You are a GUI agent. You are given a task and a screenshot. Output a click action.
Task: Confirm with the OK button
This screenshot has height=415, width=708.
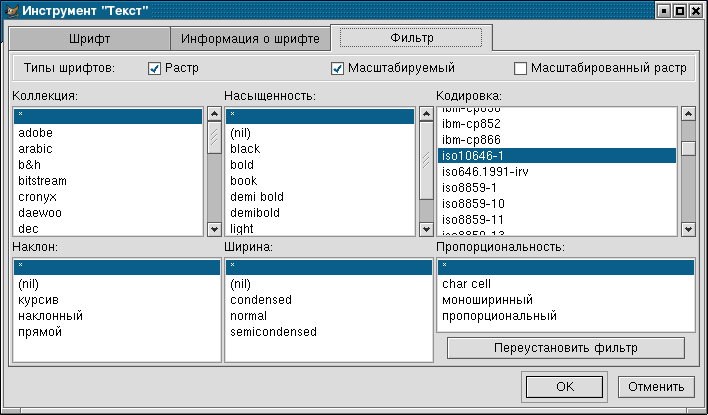(564, 387)
